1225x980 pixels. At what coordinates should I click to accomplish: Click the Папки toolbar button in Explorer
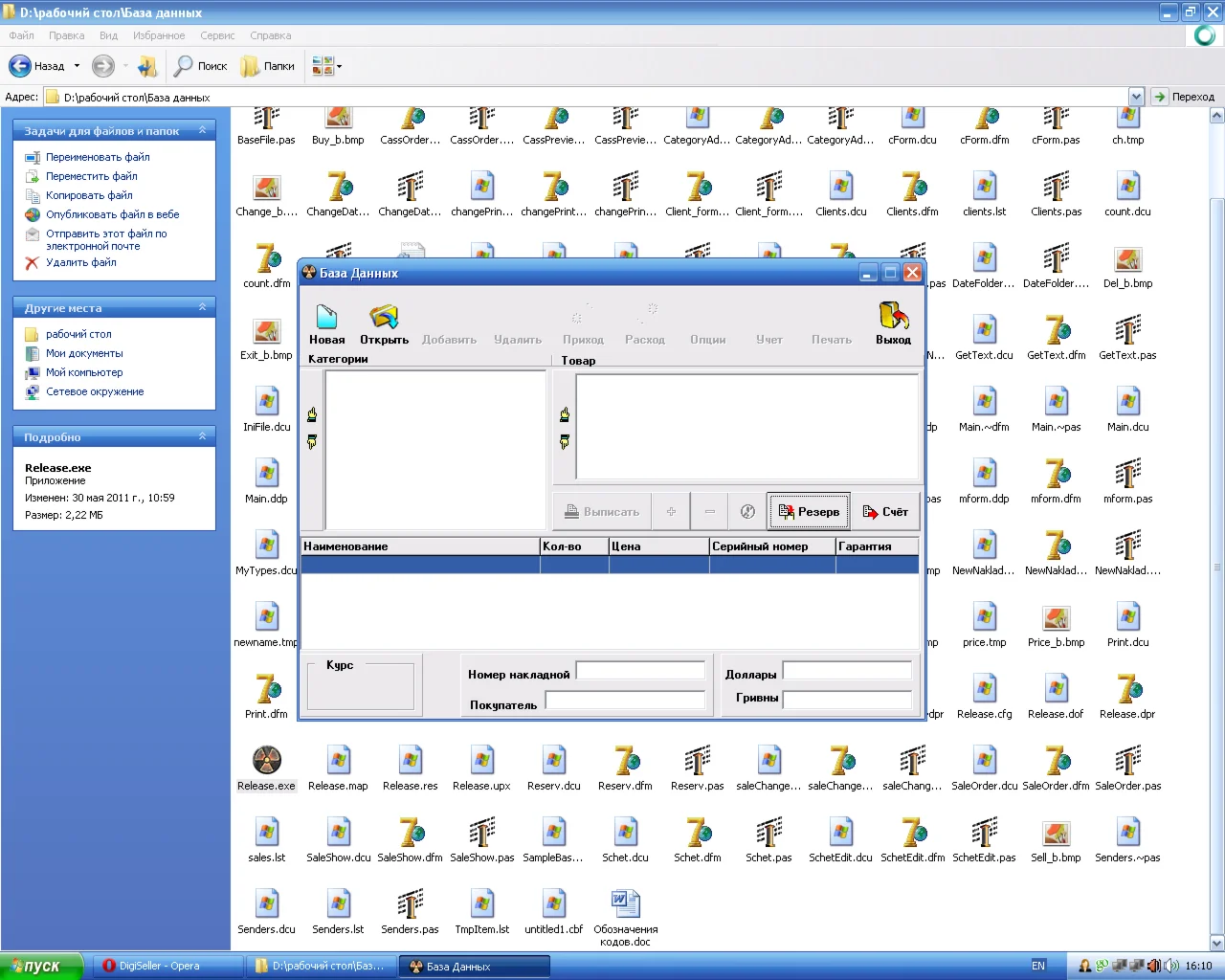(268, 66)
